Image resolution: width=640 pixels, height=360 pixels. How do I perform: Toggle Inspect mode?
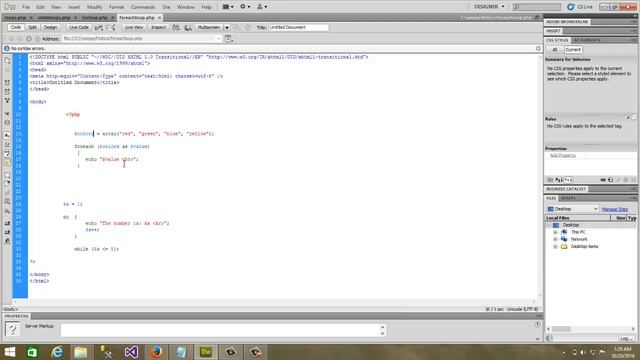point(158,27)
